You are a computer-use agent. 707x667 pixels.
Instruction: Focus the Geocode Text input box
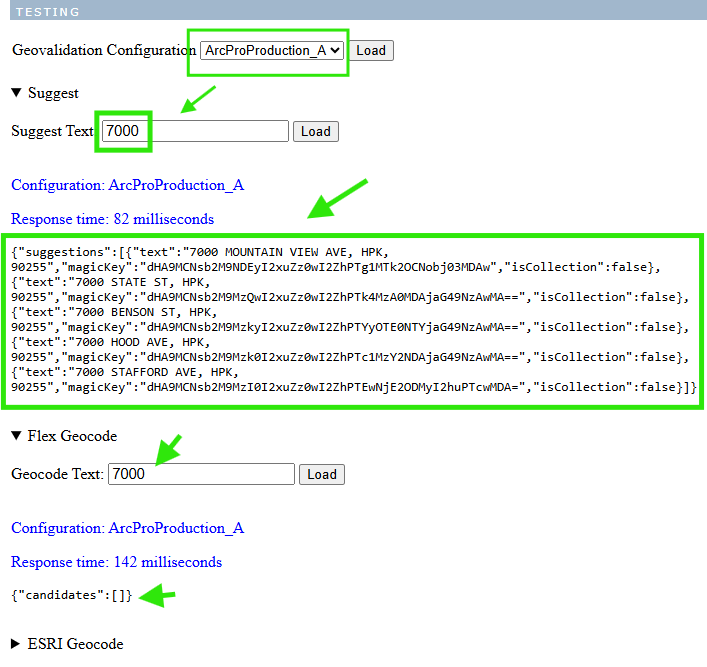coord(201,474)
